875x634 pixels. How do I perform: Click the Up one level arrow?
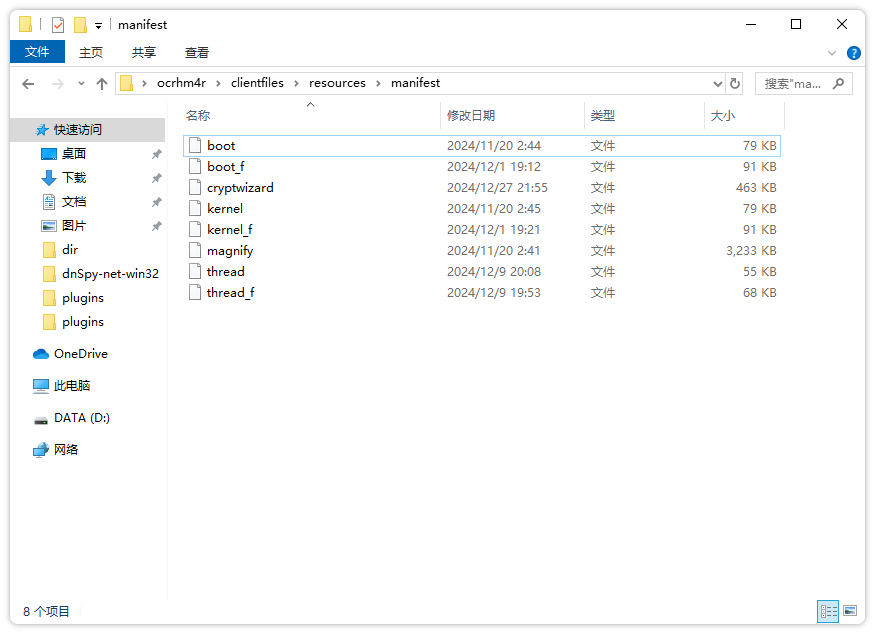coord(101,84)
